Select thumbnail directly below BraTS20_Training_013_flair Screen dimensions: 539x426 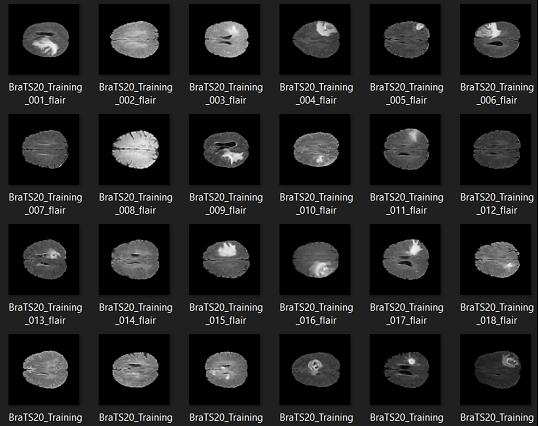pyautogui.click(x=44, y=370)
